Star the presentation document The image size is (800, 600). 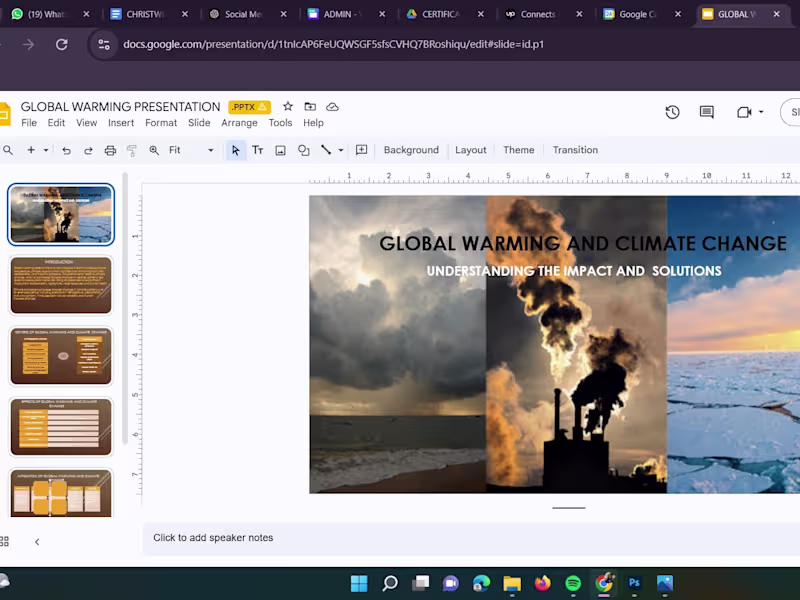tap(287, 106)
